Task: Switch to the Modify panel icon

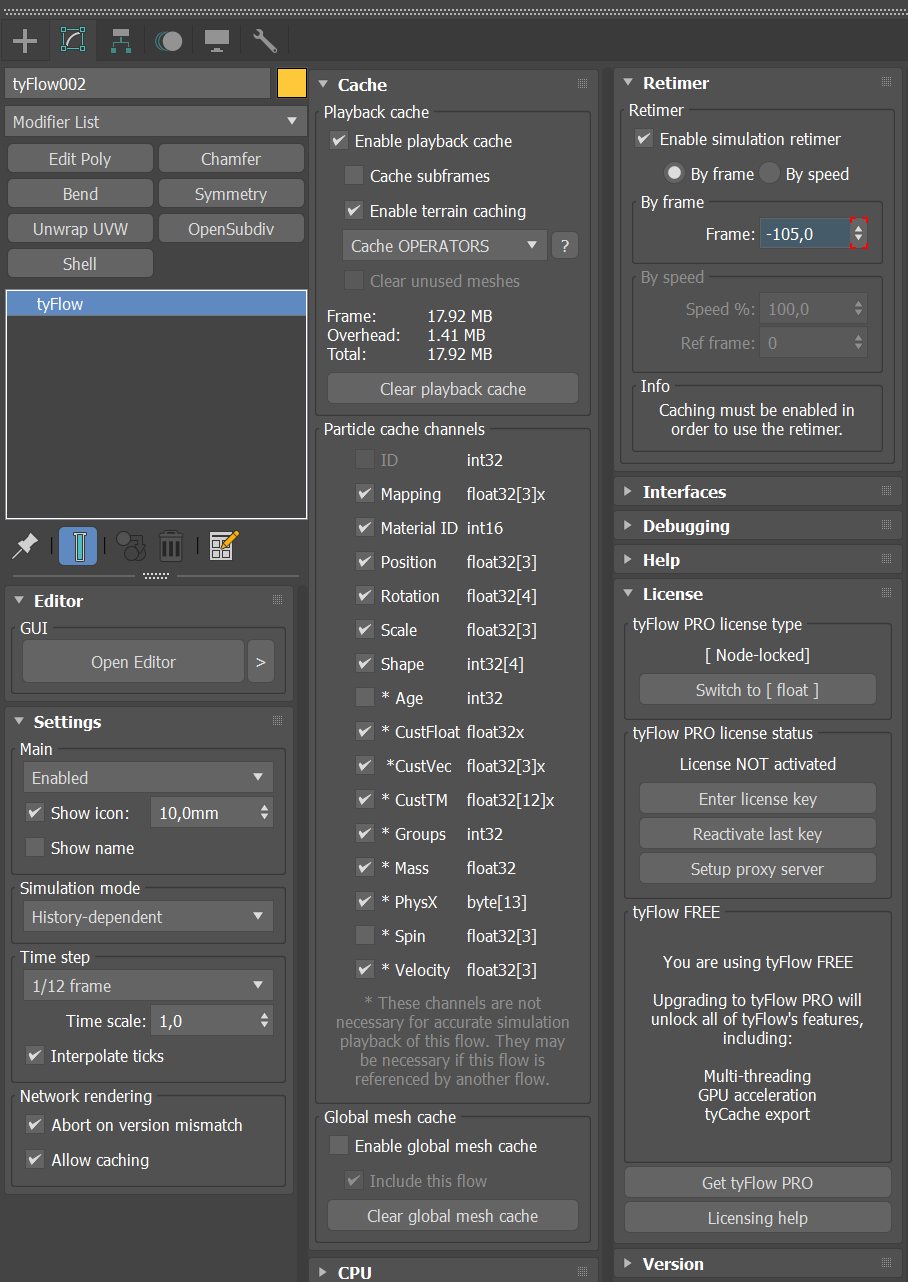Action: (73, 40)
